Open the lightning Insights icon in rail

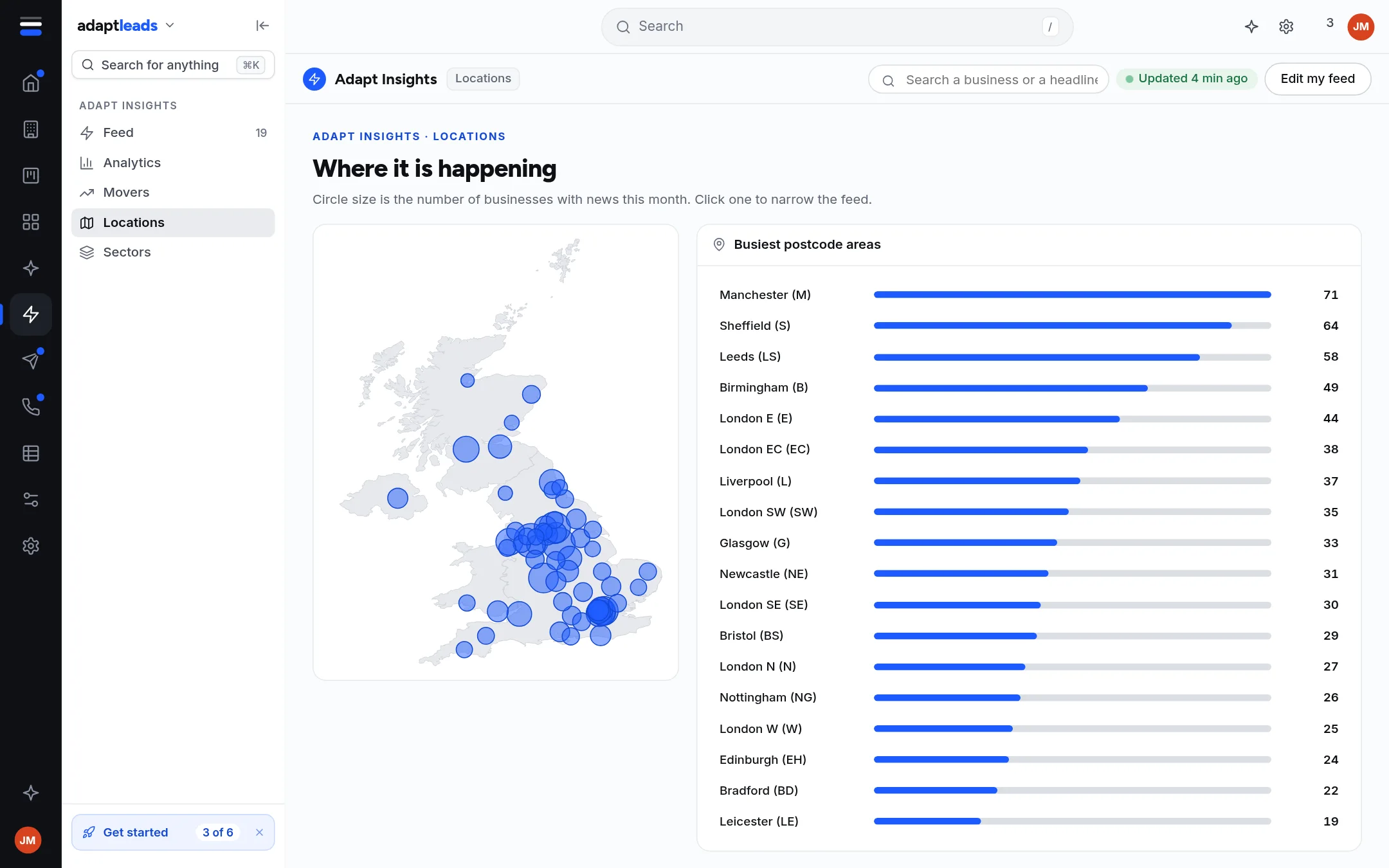(x=31, y=314)
